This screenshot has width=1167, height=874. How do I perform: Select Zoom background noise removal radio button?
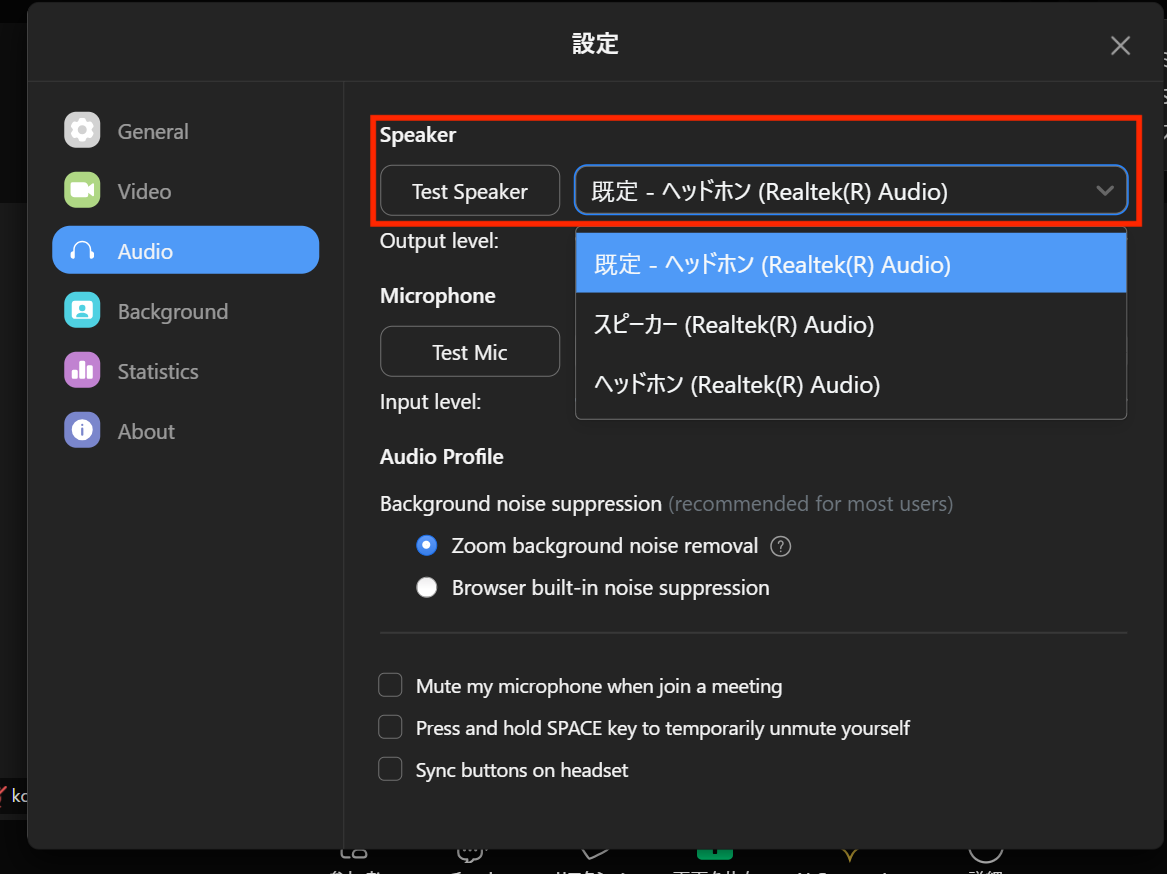click(427, 546)
